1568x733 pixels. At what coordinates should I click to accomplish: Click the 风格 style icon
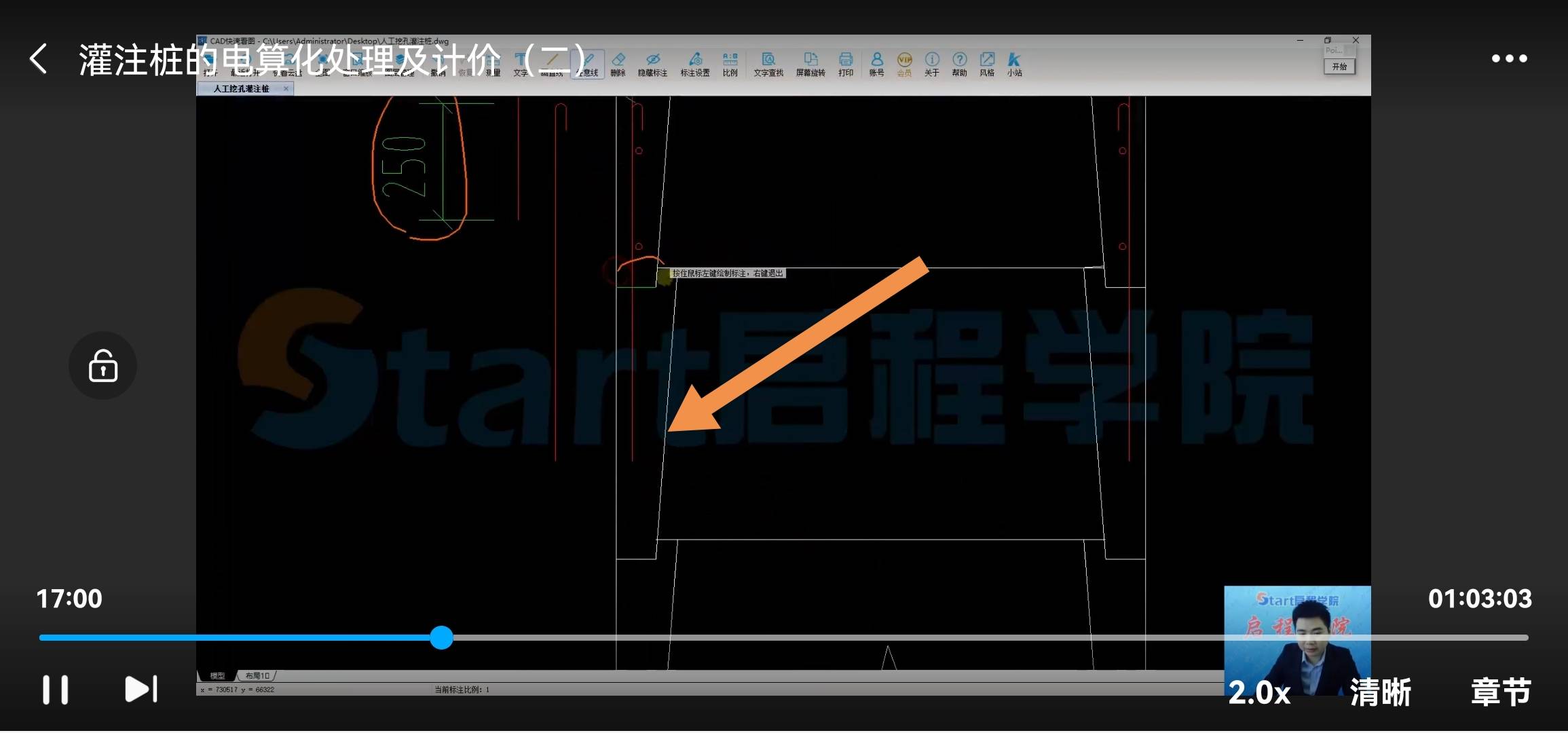pos(987,64)
